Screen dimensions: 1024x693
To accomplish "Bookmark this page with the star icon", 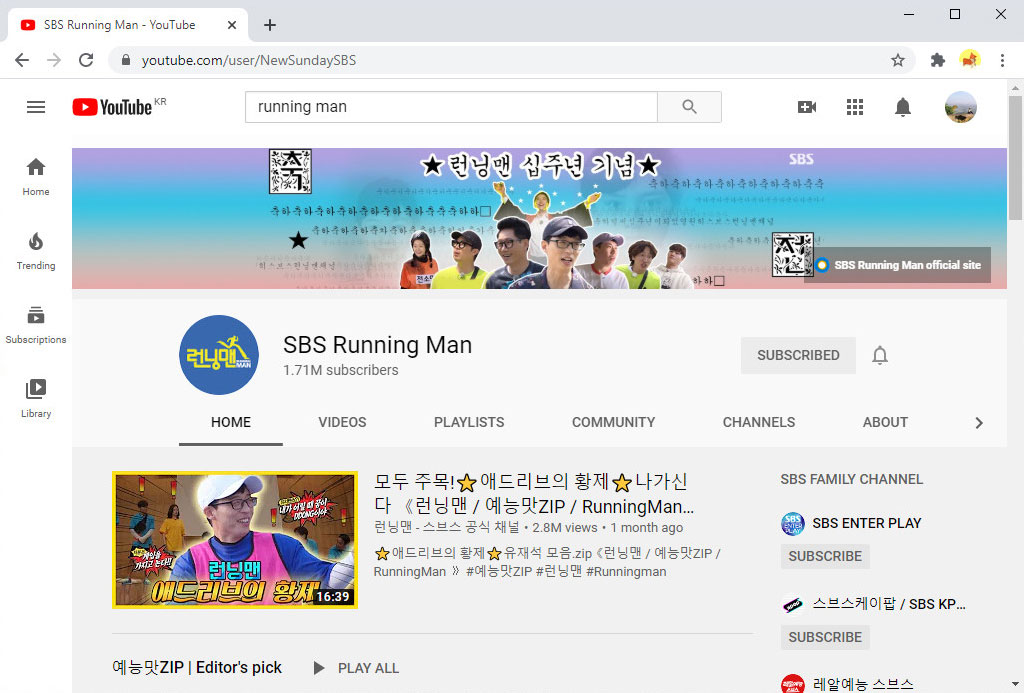I will [x=898, y=60].
